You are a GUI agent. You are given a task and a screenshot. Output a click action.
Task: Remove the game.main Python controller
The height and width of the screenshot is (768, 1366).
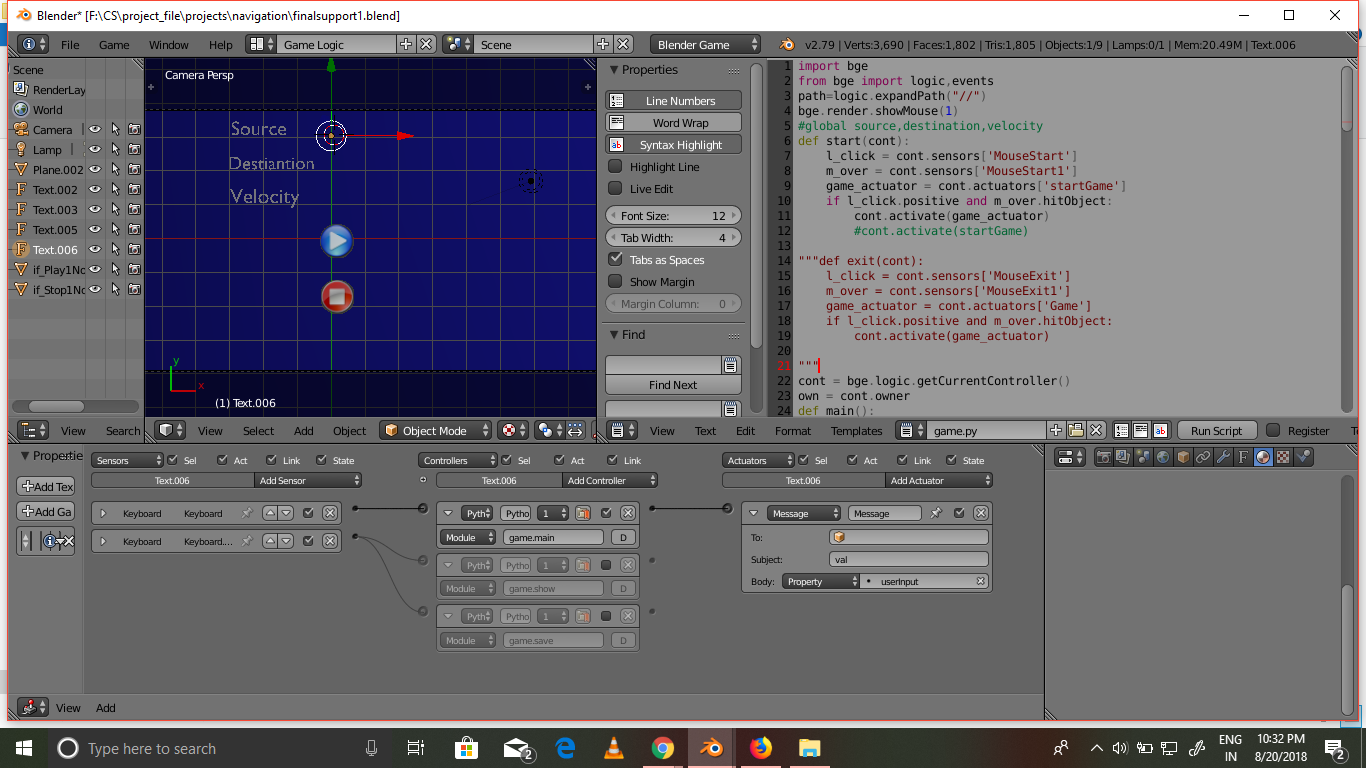[627, 513]
